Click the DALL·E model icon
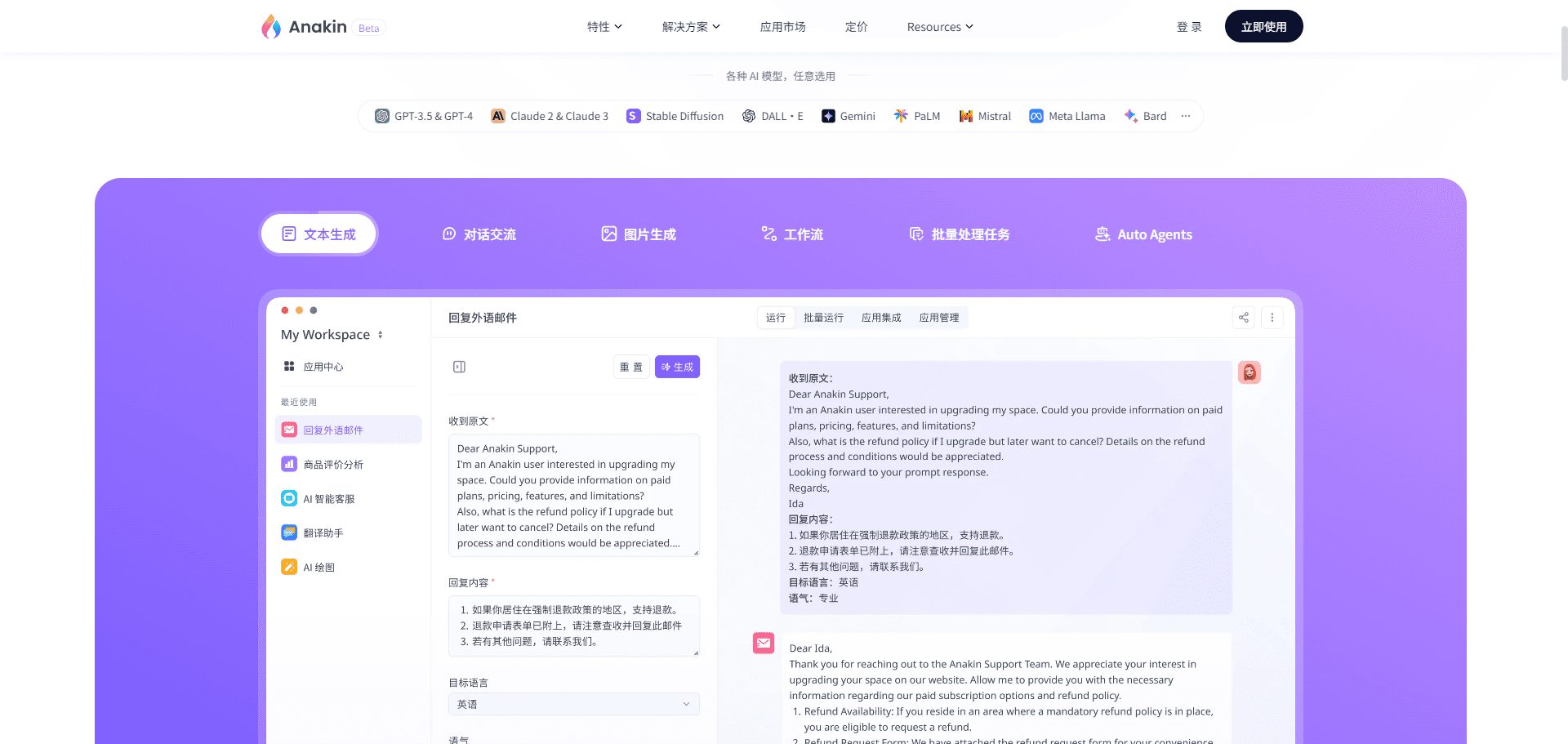Viewport: 1568px width, 744px height. tap(749, 116)
